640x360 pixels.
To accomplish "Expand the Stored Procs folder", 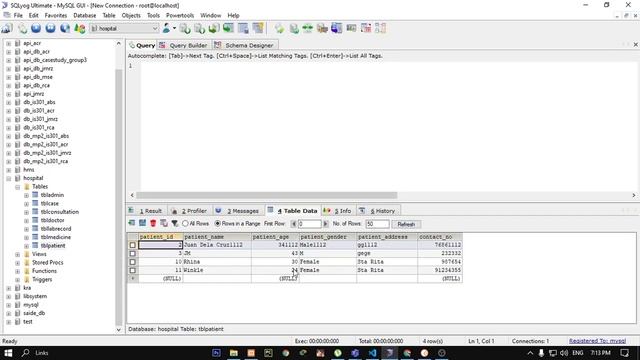I will (x=18, y=262).
